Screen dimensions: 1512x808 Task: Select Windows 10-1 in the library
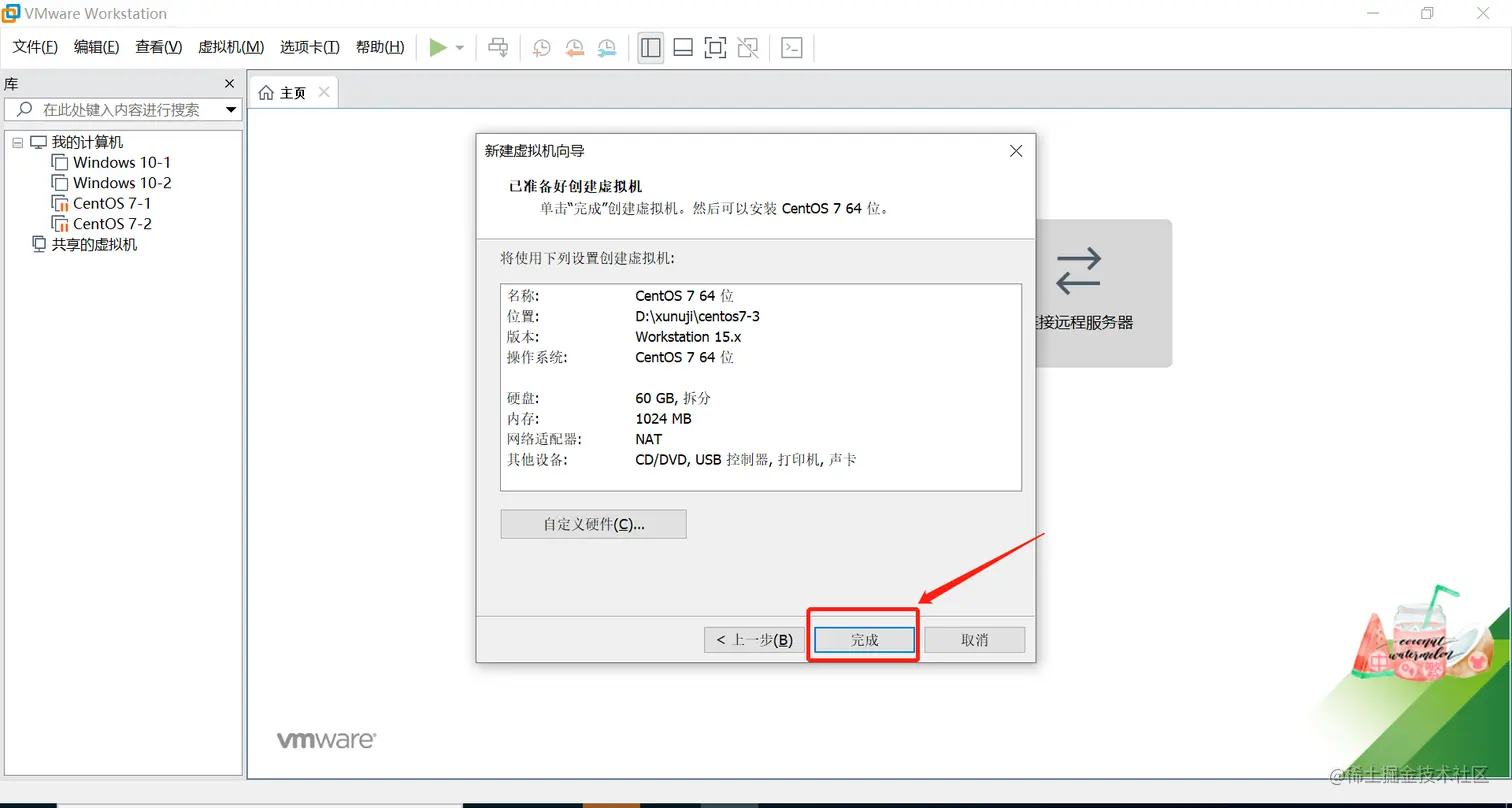tap(122, 162)
